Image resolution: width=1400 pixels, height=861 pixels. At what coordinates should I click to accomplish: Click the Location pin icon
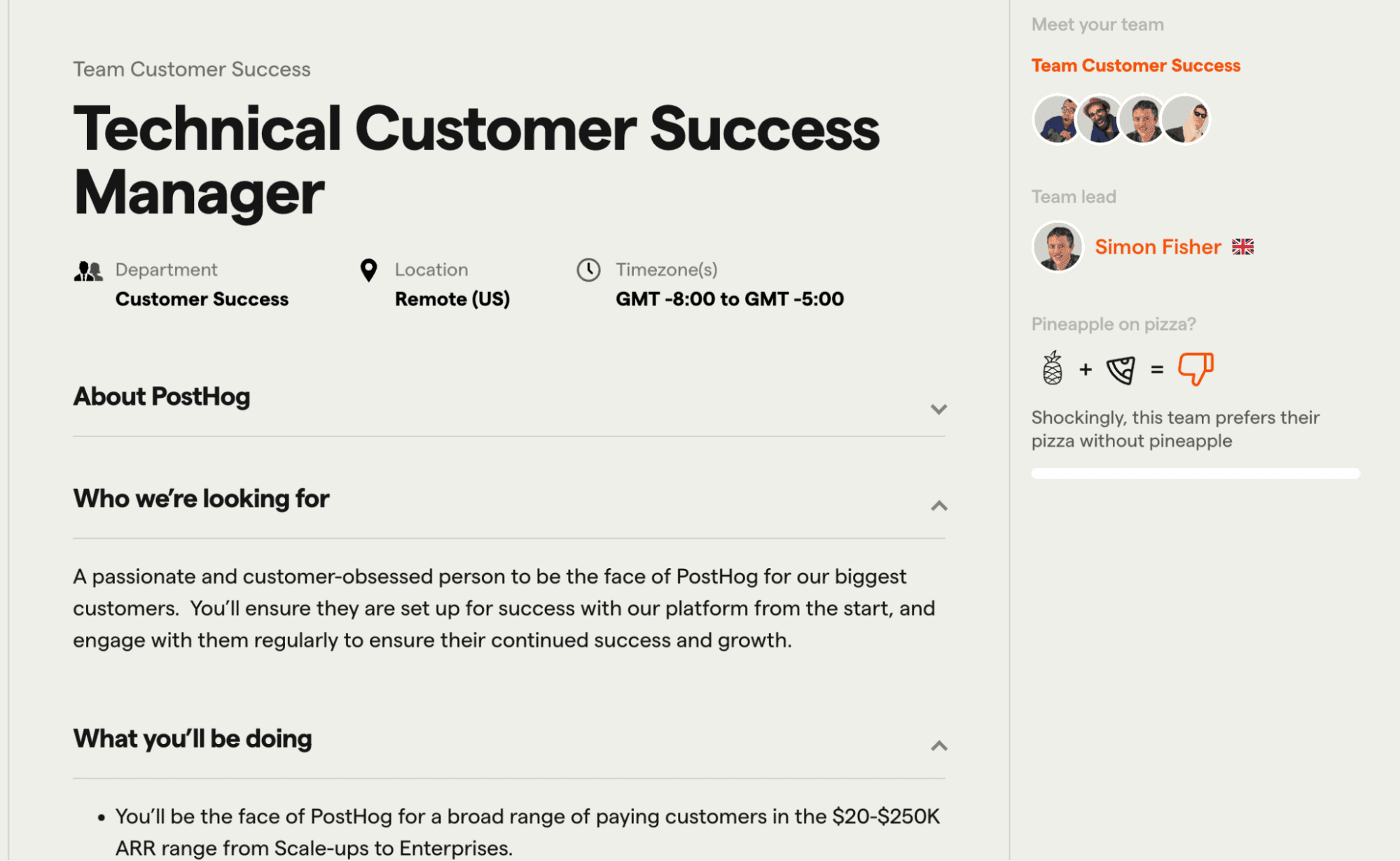tap(368, 270)
